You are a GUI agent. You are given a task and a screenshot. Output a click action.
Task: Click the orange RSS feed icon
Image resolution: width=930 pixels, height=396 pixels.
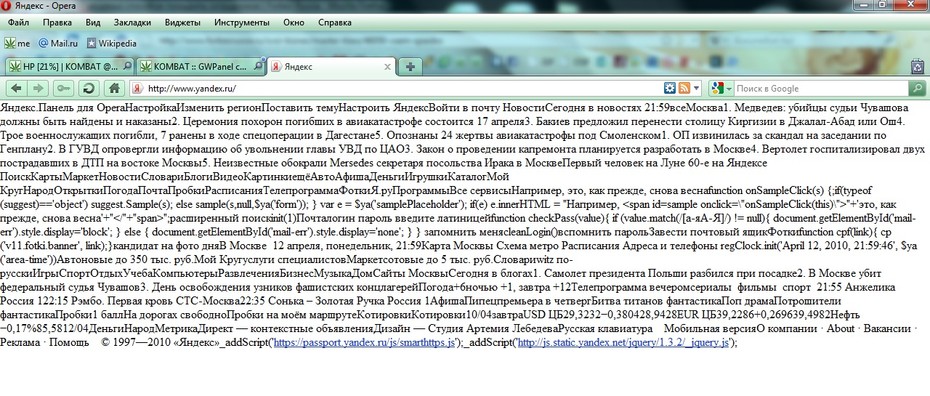pyautogui.click(x=684, y=88)
